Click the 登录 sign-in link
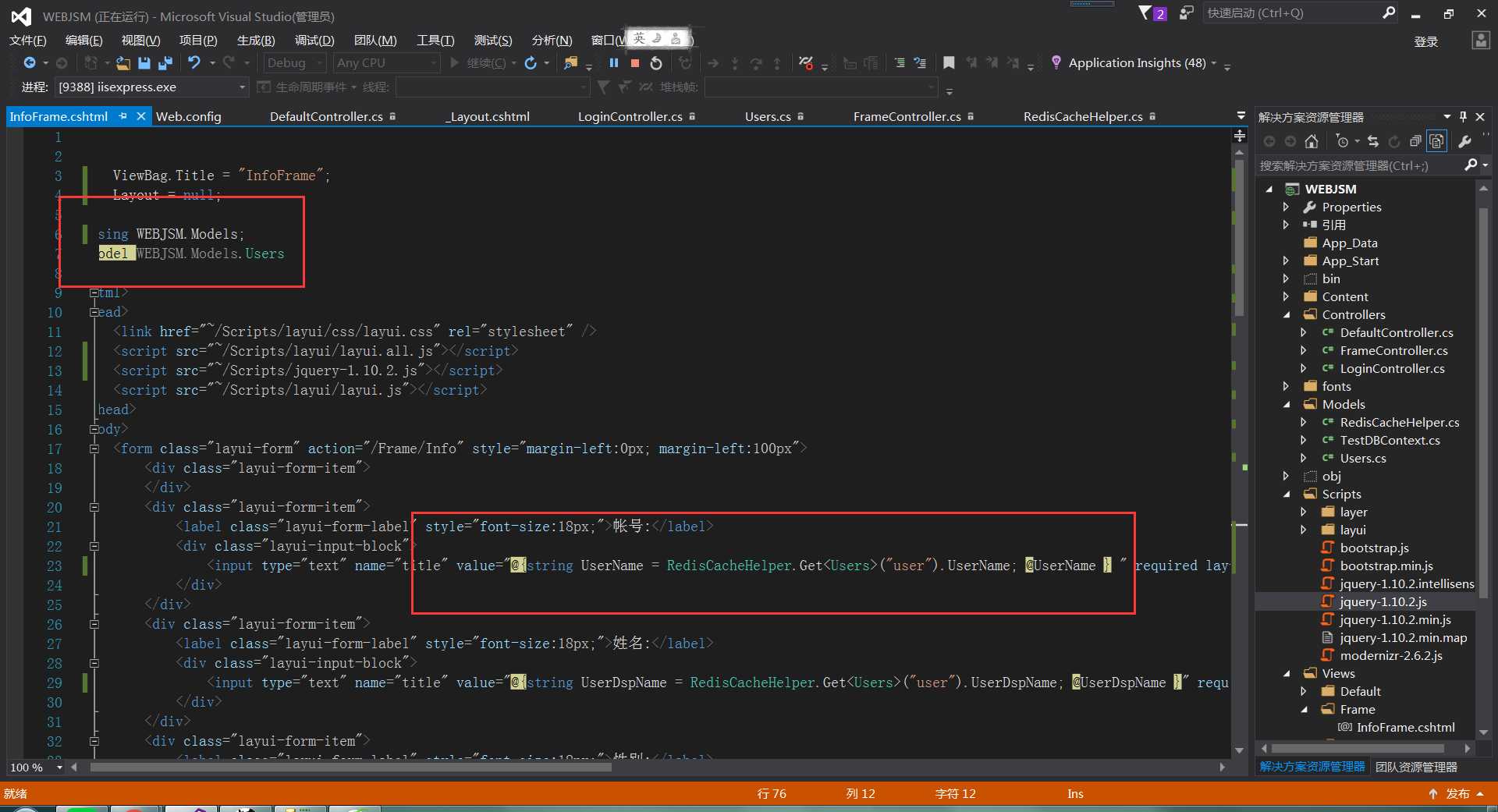This screenshot has width=1498, height=812. click(x=1425, y=41)
